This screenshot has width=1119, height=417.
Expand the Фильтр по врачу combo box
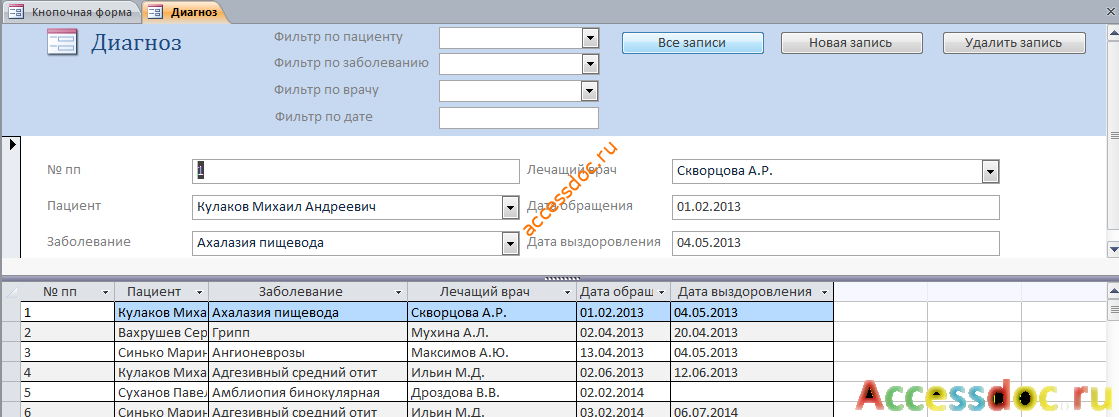point(589,91)
